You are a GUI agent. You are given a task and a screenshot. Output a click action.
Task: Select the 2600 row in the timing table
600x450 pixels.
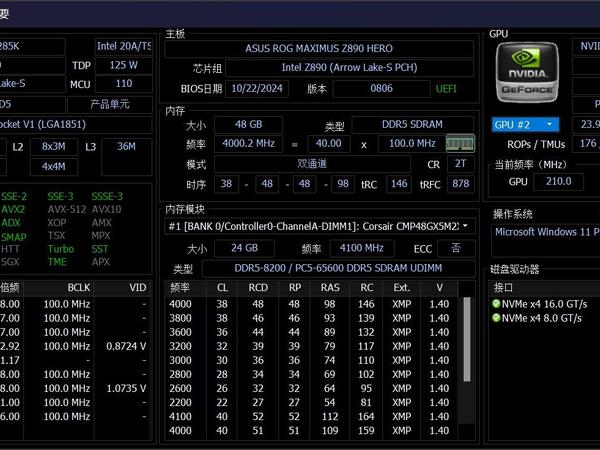tap(311, 388)
